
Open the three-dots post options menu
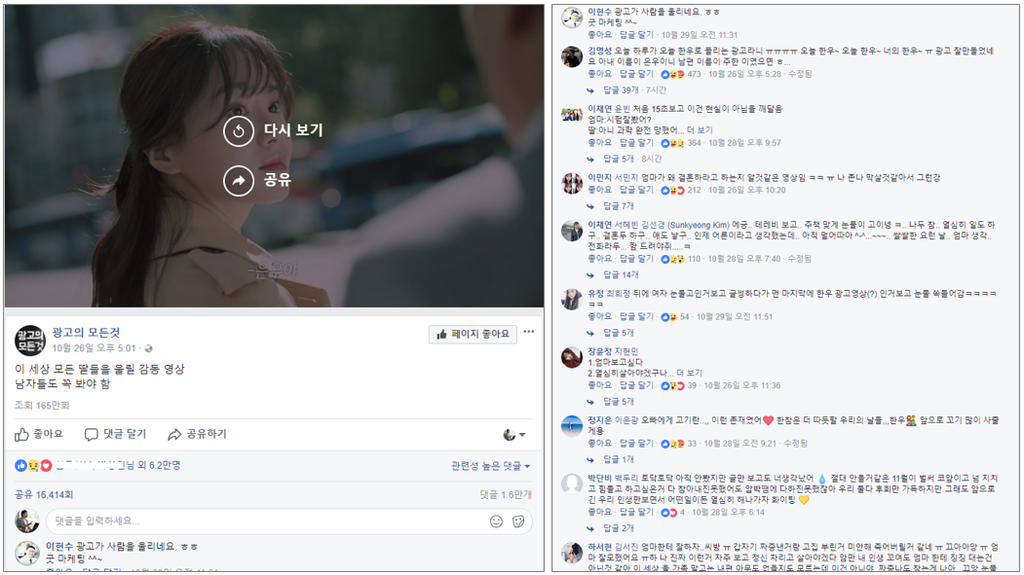click(529, 332)
